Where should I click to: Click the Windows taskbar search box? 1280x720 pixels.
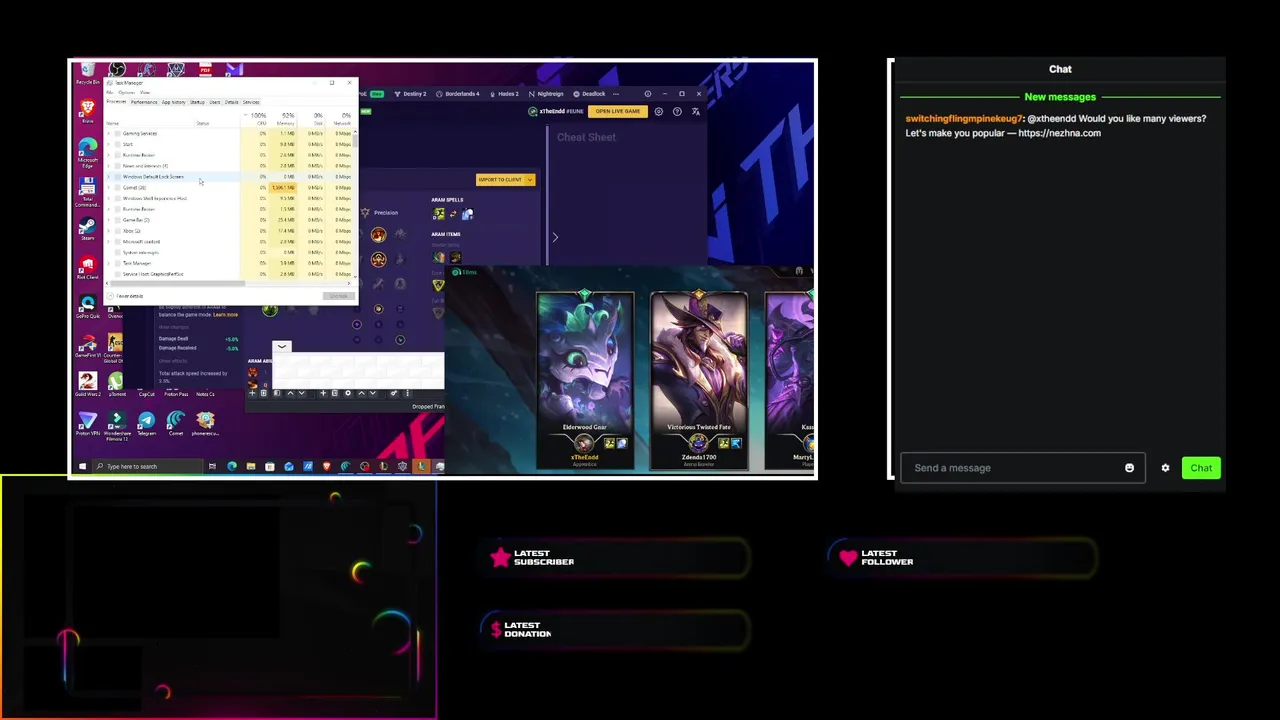148,466
